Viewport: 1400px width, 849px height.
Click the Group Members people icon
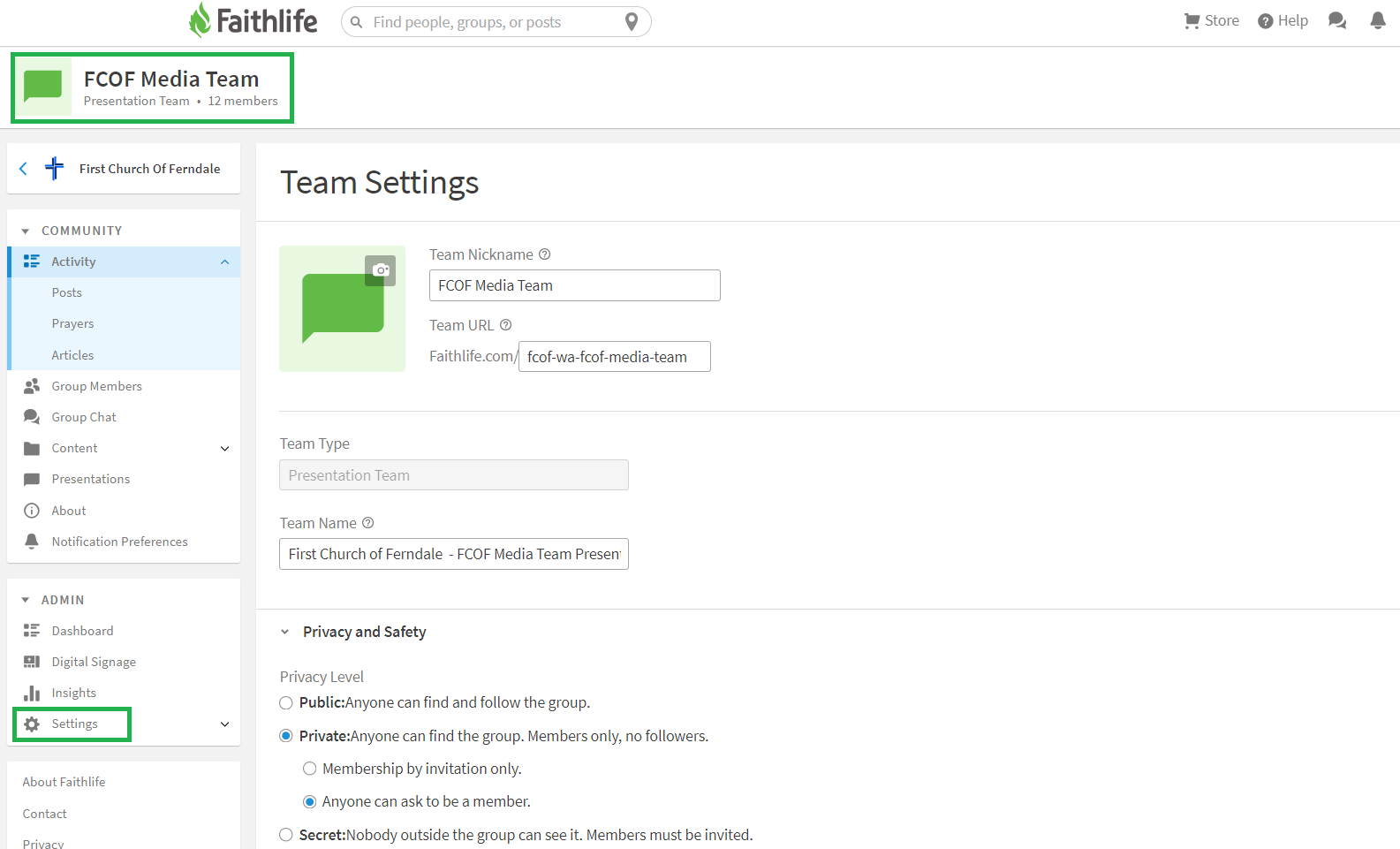click(x=32, y=386)
